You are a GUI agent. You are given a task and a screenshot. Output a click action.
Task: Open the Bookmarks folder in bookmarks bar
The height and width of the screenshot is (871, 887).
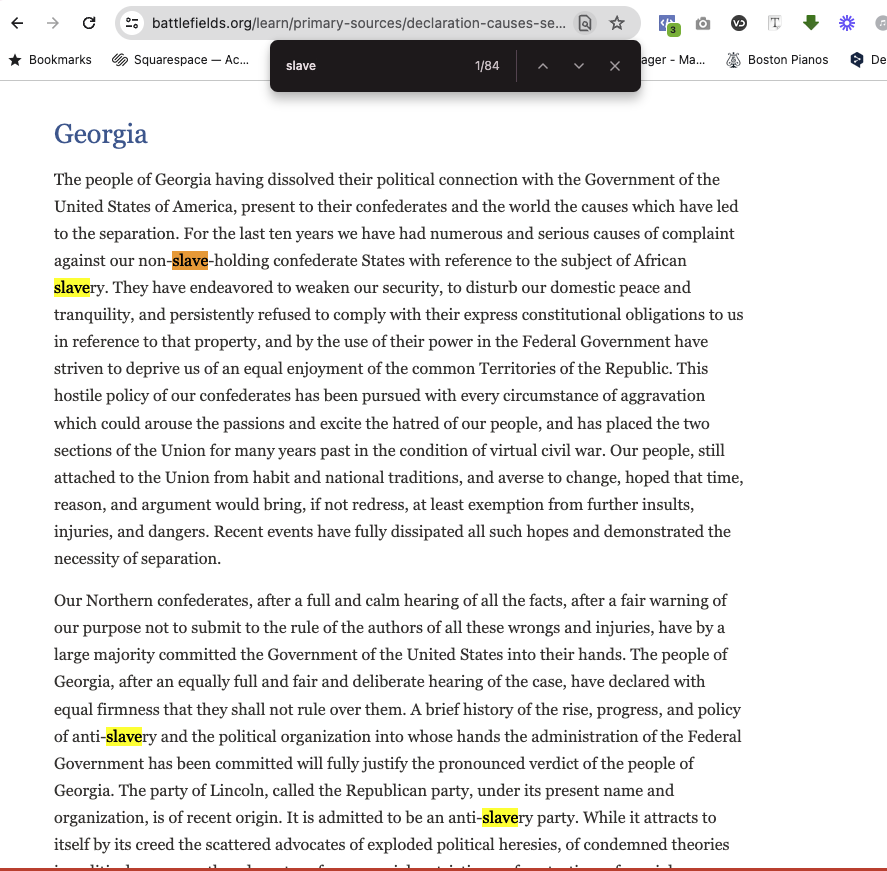50,60
